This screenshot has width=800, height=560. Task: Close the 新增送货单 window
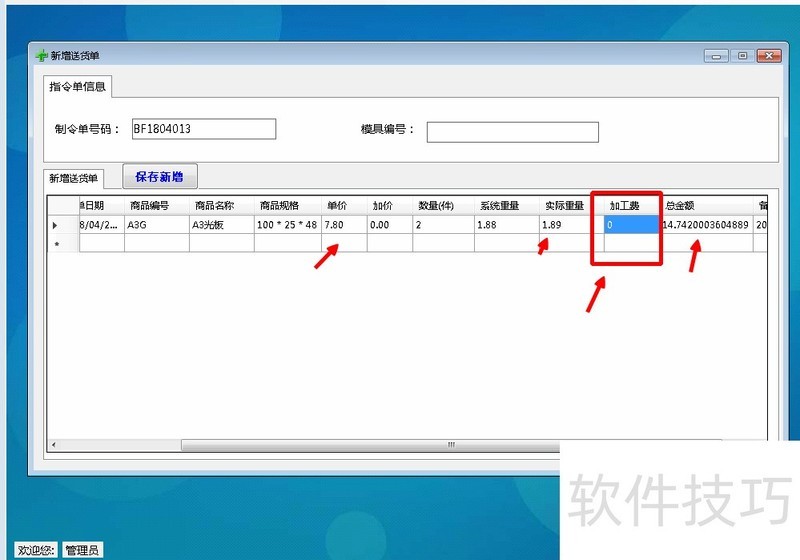(x=769, y=56)
